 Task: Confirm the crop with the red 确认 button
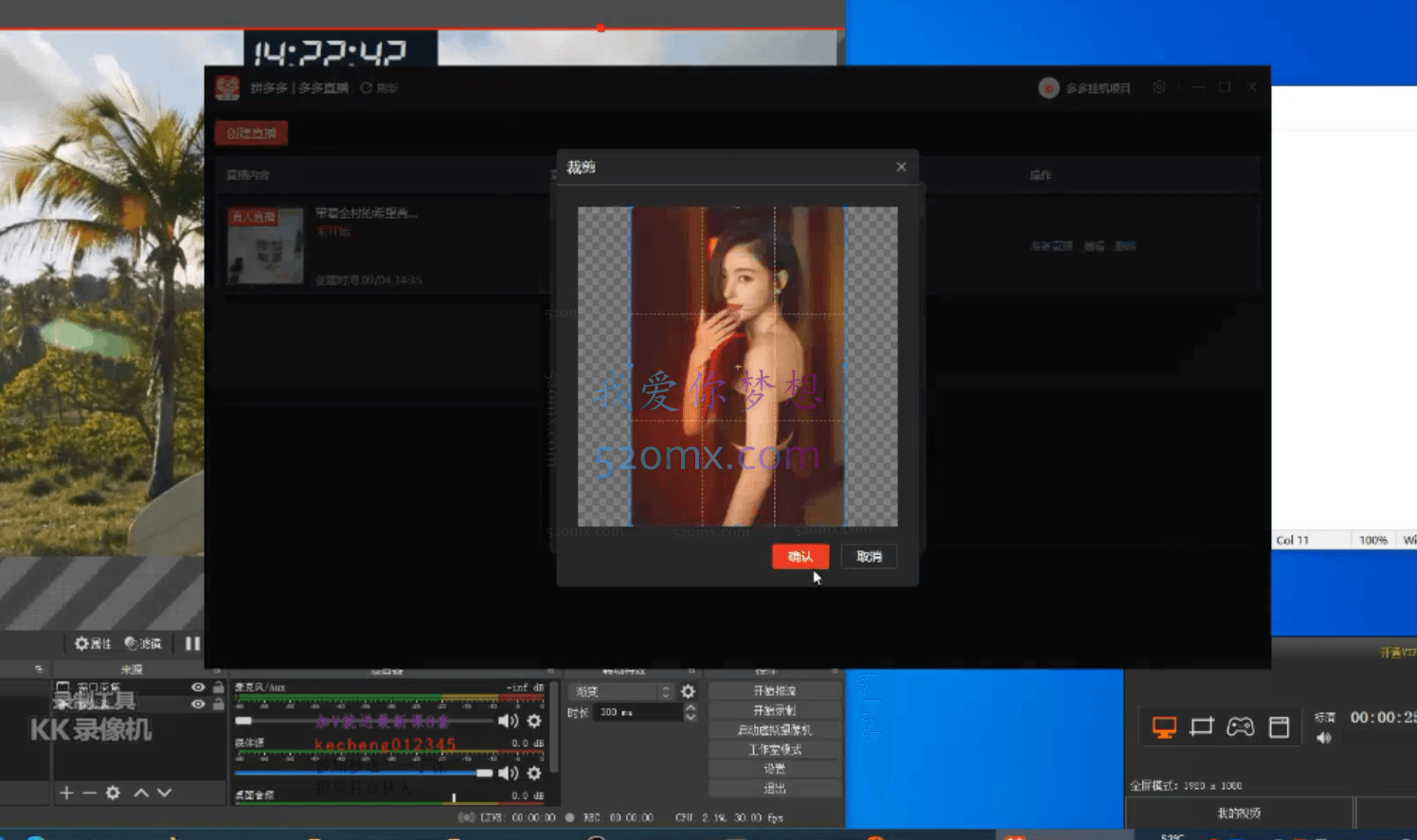(x=799, y=557)
